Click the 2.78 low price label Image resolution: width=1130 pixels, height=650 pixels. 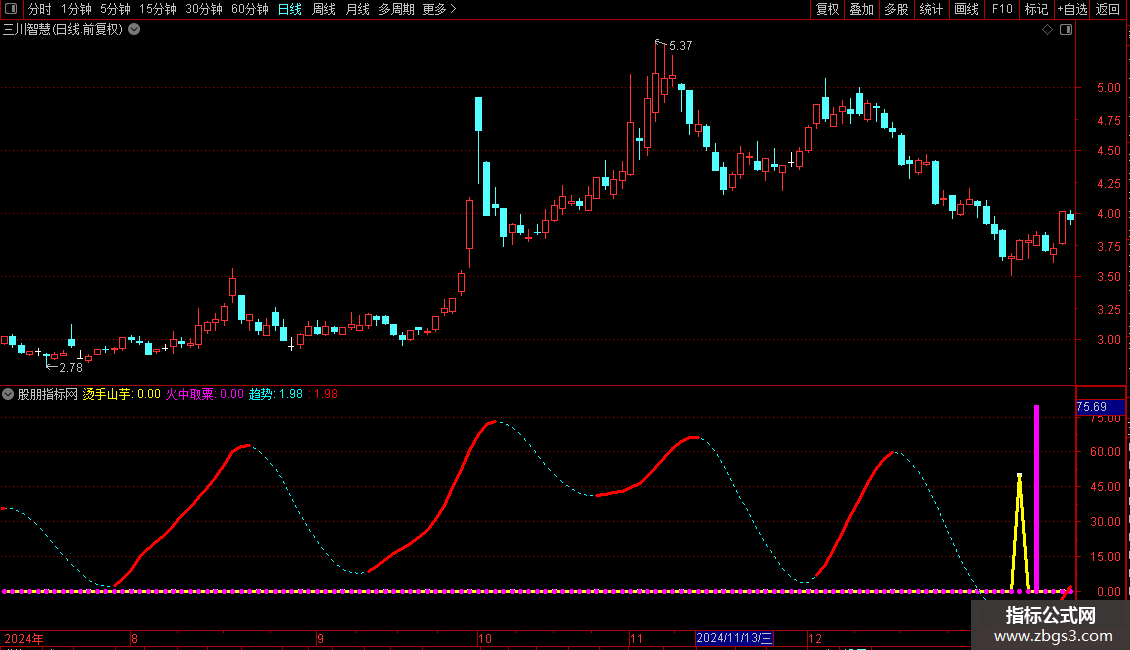point(71,368)
